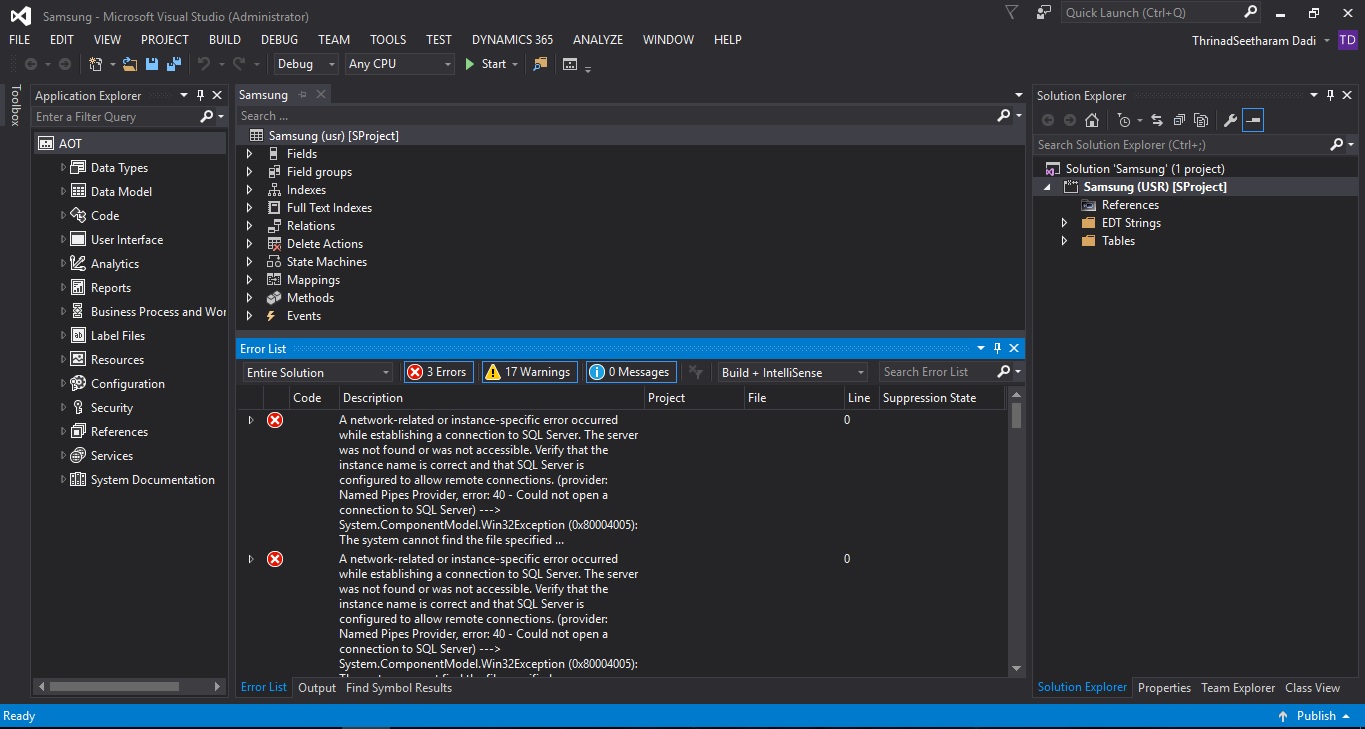Open the BUILD menu
This screenshot has width=1365, height=729.
click(225, 40)
